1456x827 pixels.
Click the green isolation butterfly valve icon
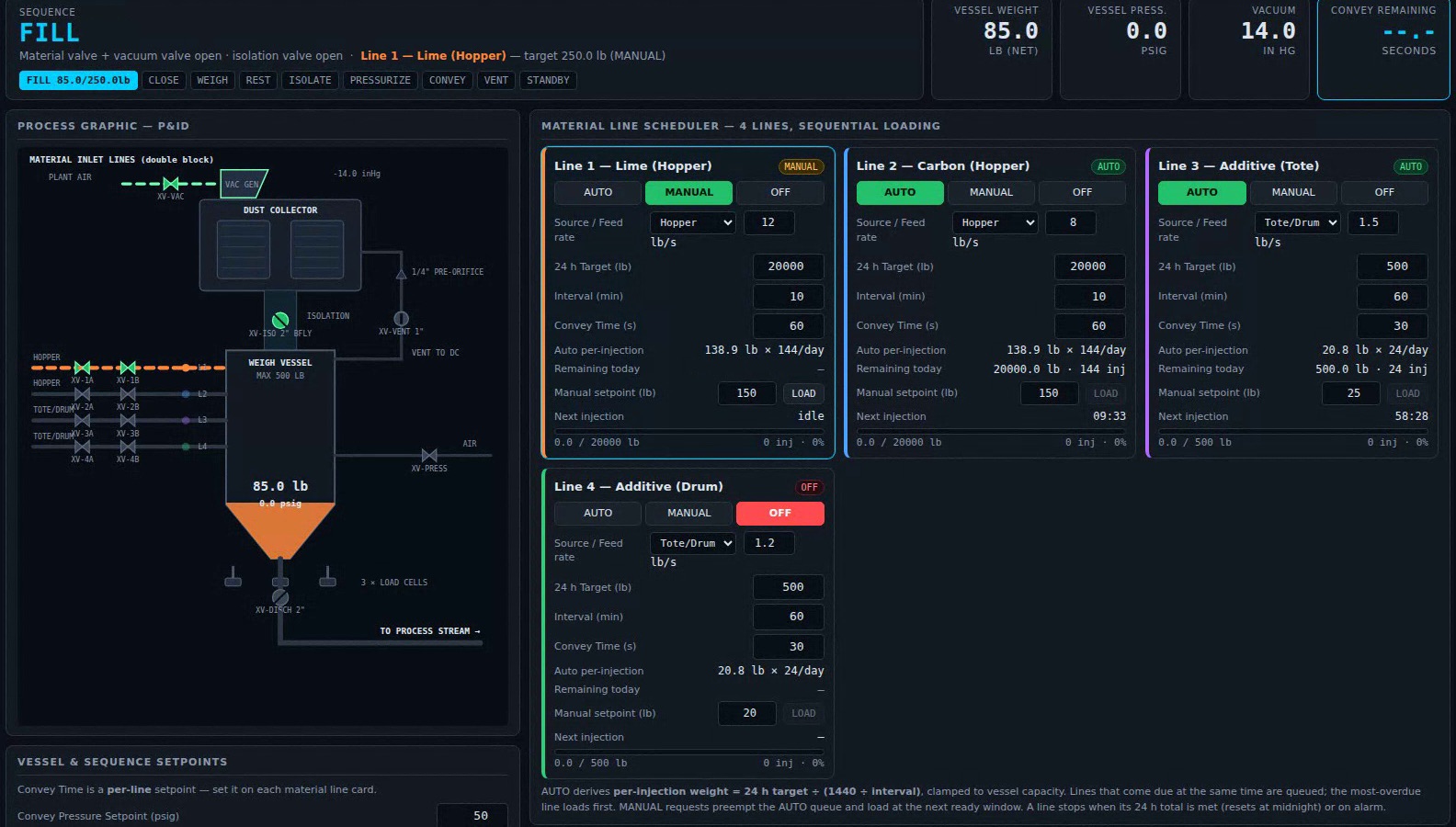[x=280, y=320]
